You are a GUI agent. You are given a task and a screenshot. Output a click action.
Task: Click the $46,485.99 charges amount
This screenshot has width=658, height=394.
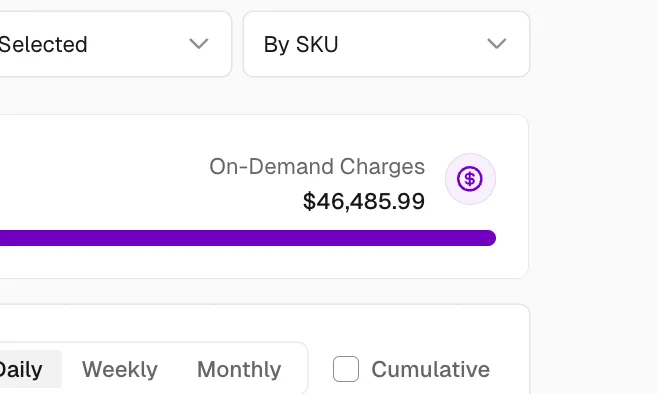point(364,201)
